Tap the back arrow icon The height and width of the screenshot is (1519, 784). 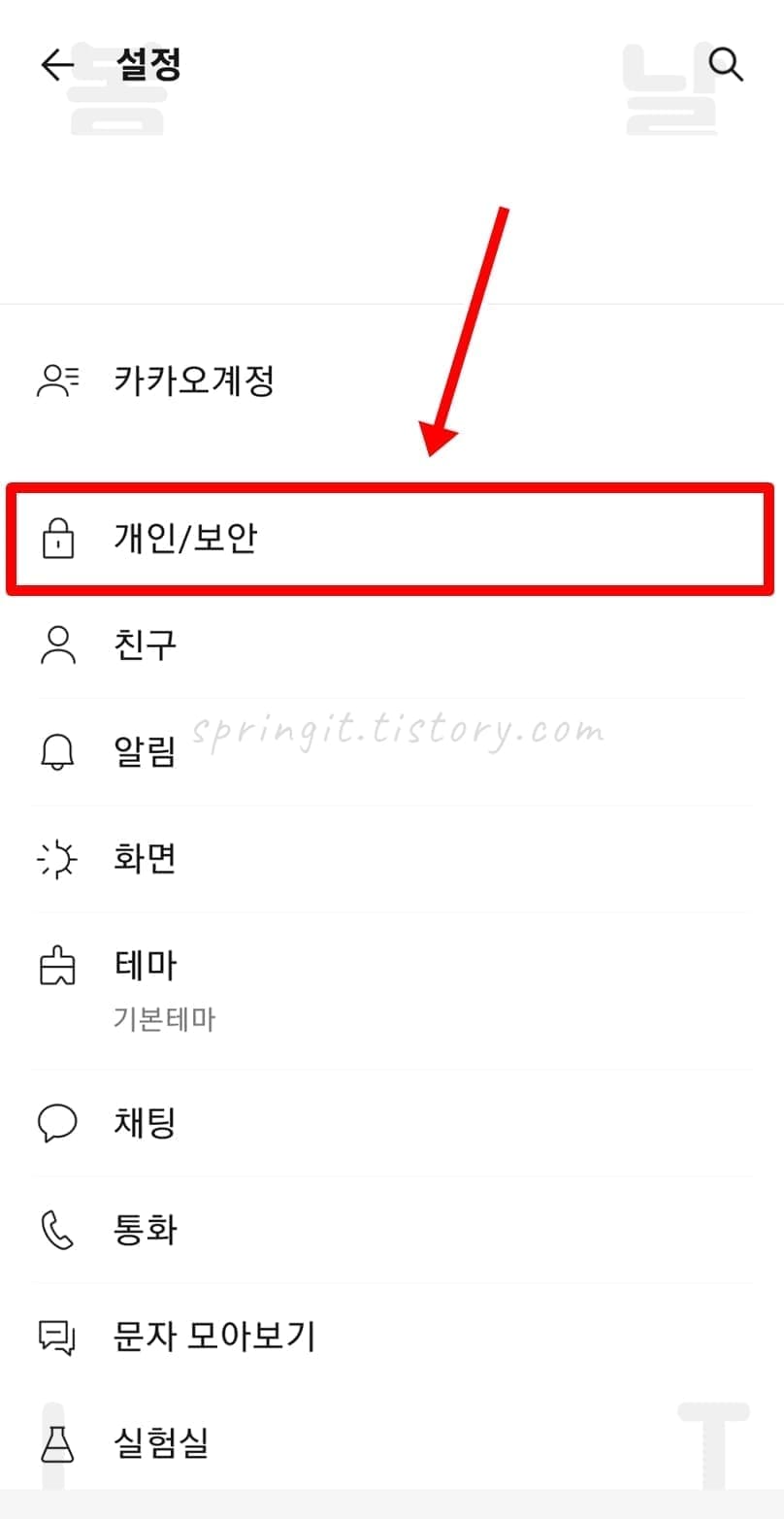(x=57, y=65)
